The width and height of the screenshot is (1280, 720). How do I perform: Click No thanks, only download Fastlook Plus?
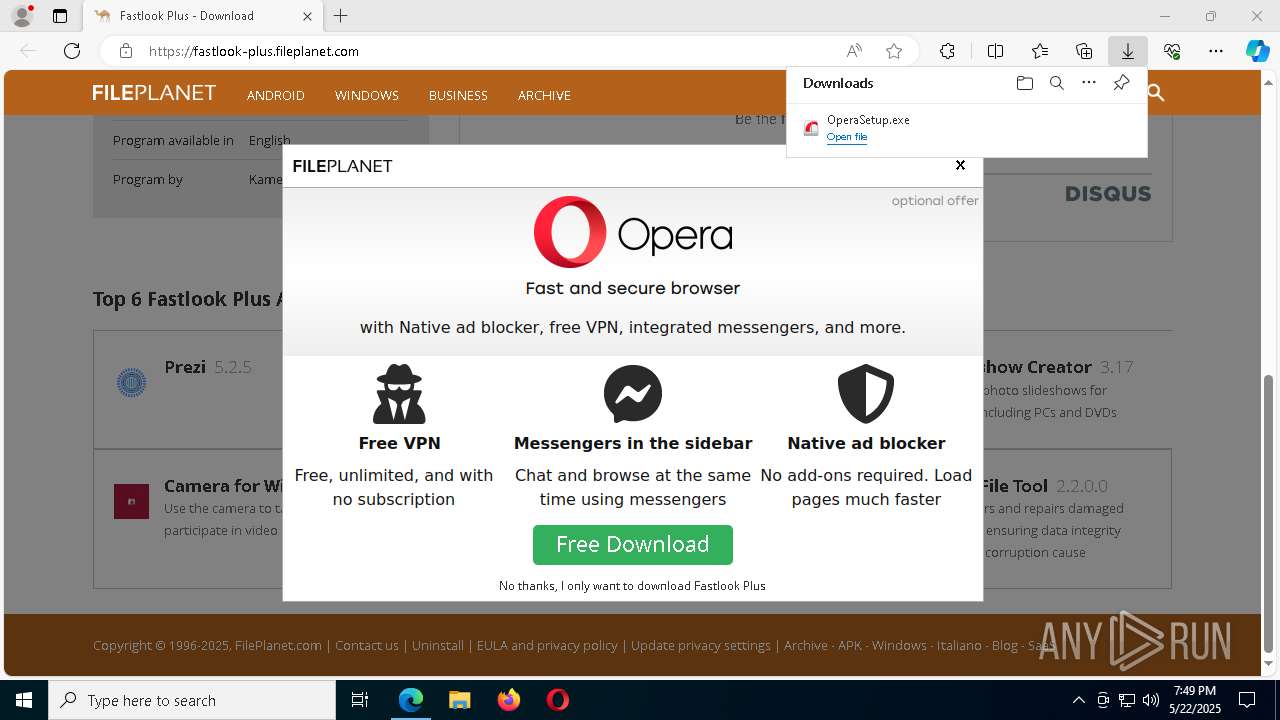click(632, 586)
